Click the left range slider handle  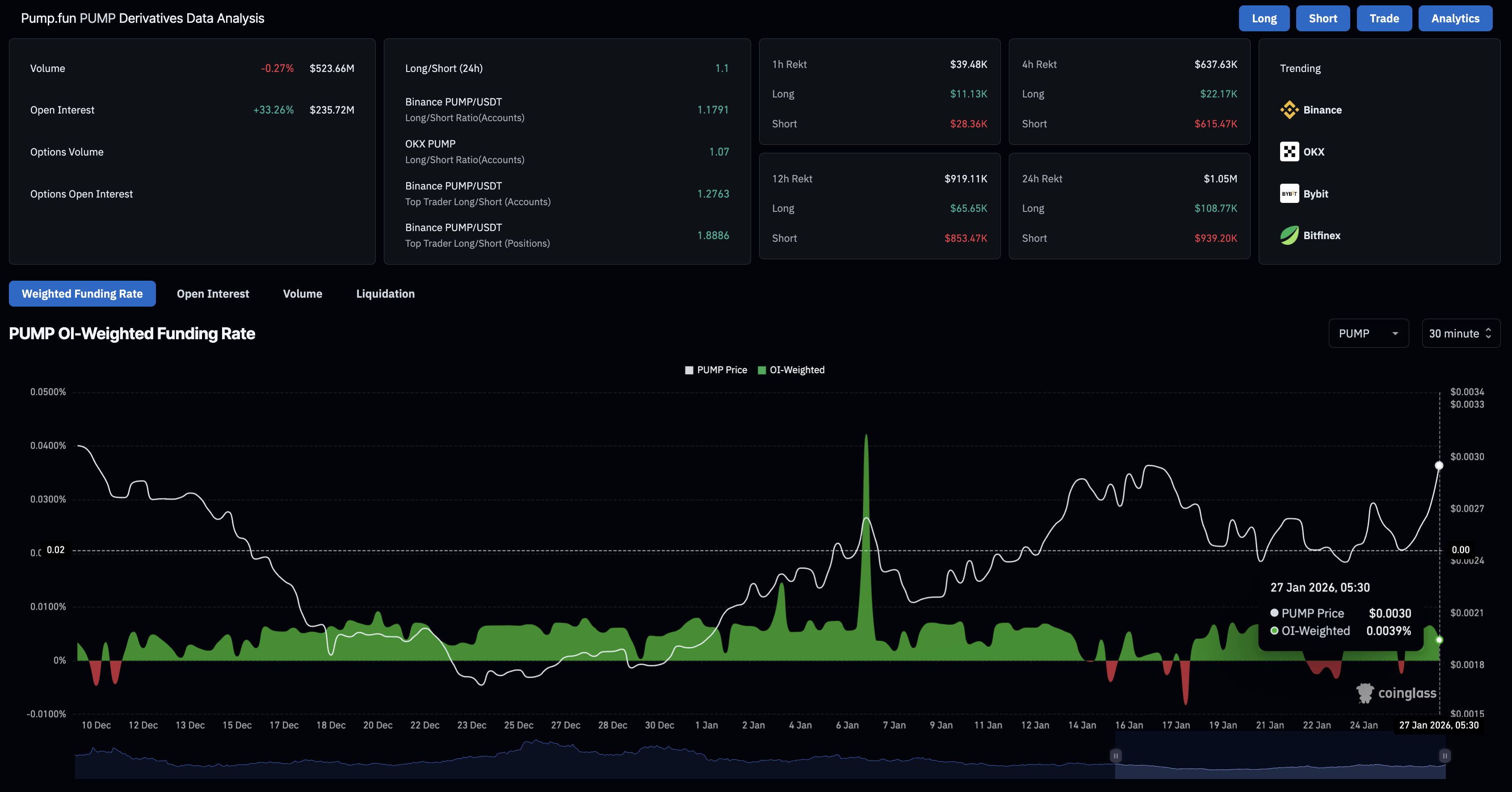point(1116,756)
